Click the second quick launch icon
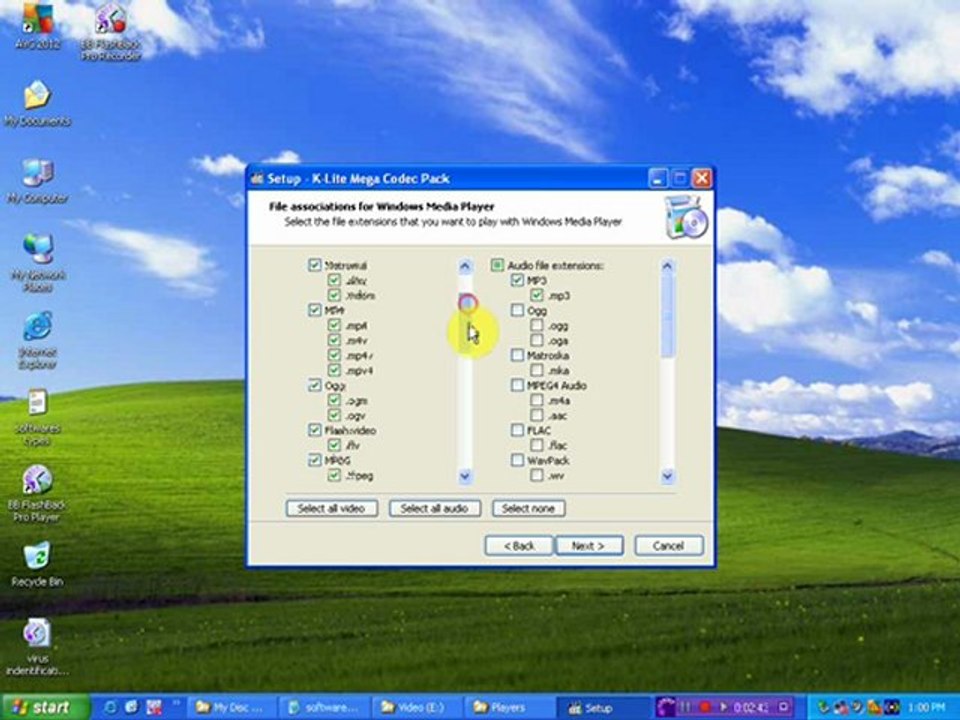The image size is (960, 720). click(x=132, y=707)
